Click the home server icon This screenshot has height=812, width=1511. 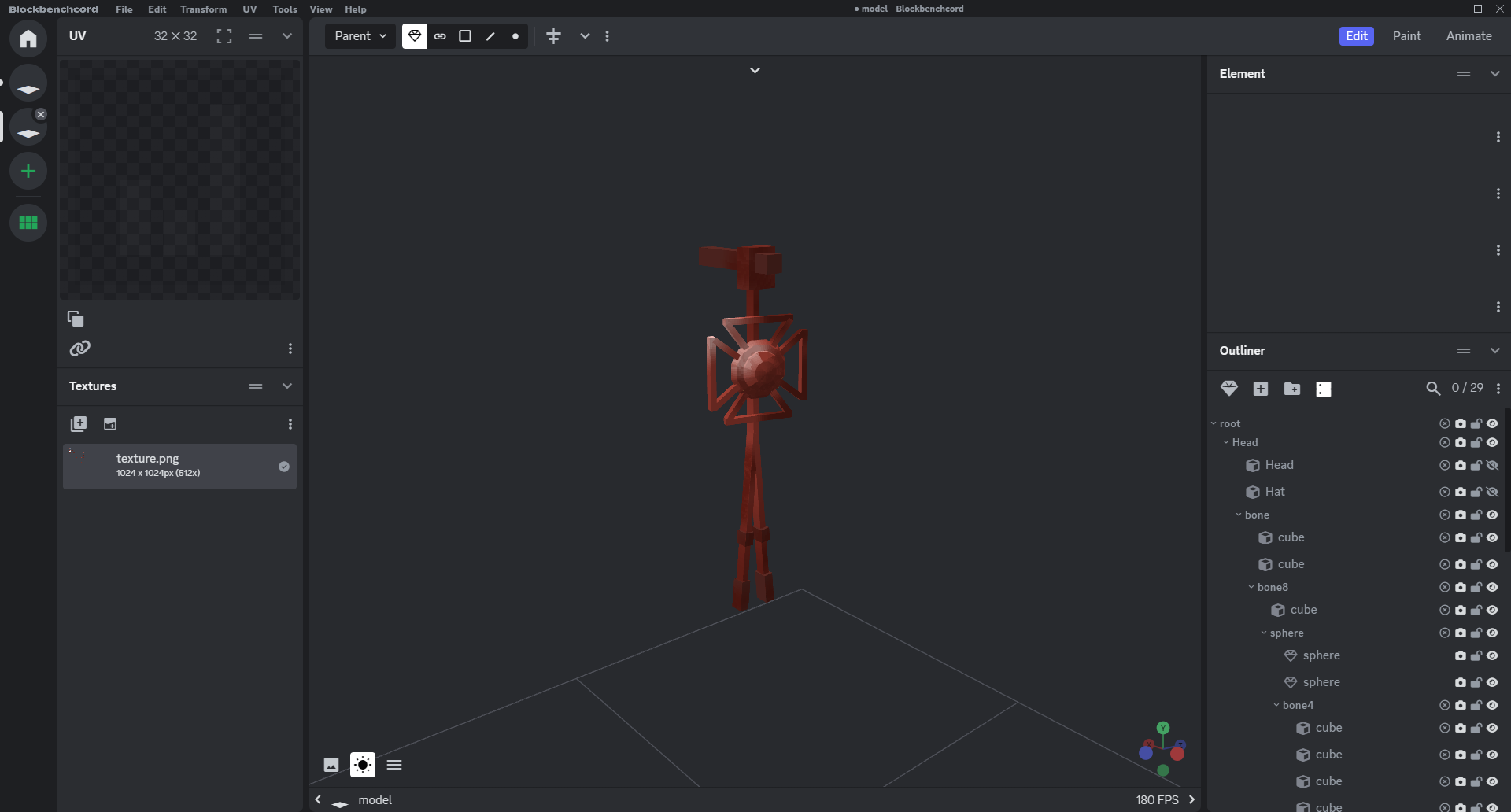[28, 39]
